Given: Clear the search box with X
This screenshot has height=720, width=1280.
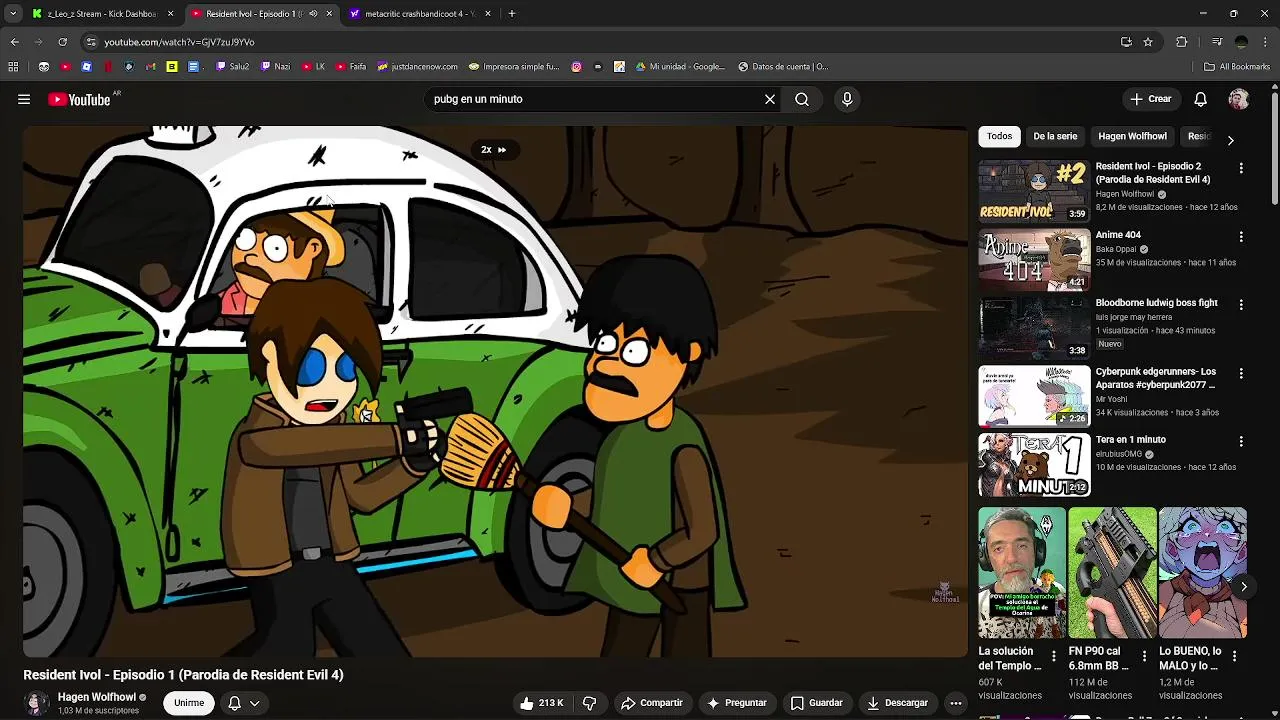Looking at the screenshot, I should [x=770, y=99].
